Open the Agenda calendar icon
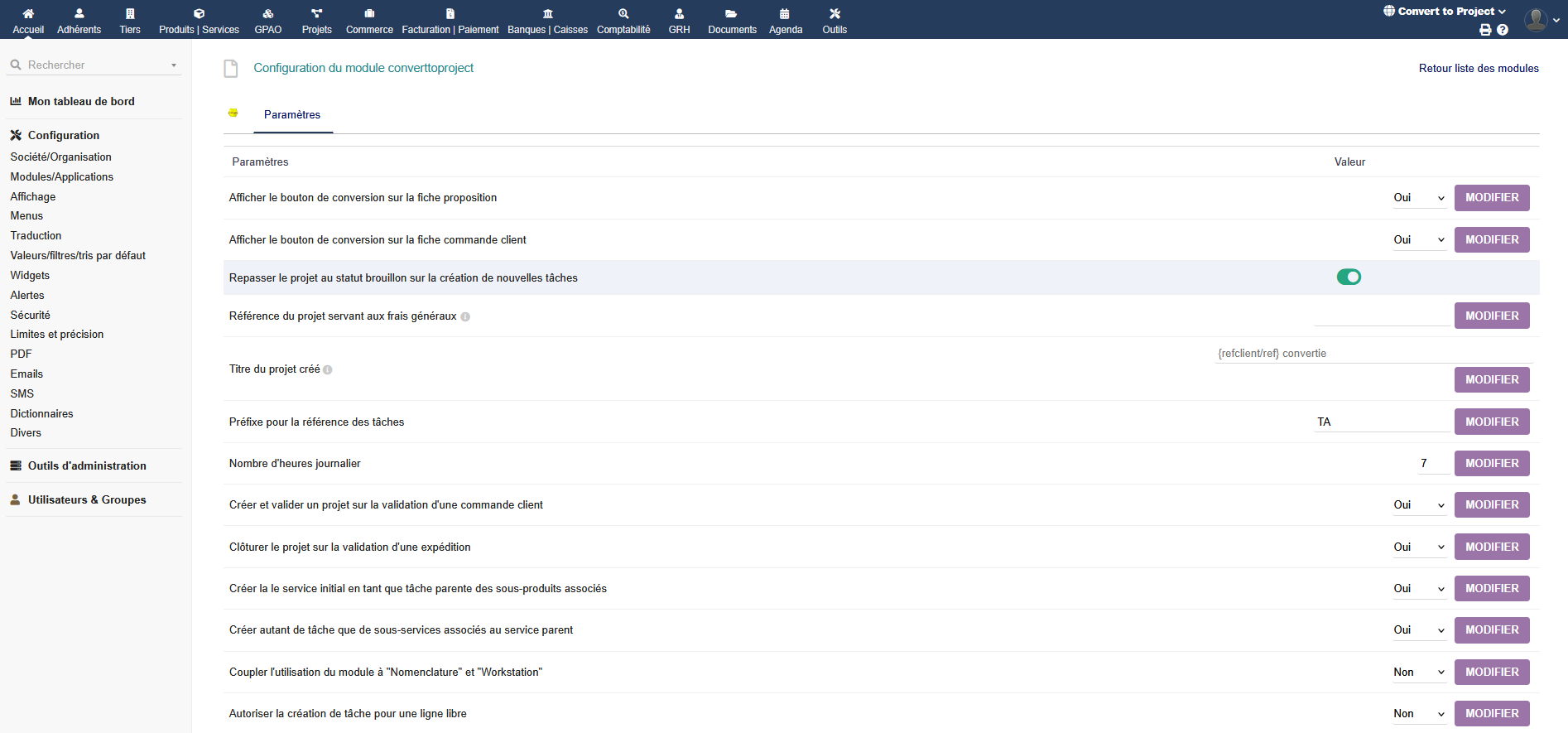The width and height of the screenshot is (1568, 733). [785, 14]
